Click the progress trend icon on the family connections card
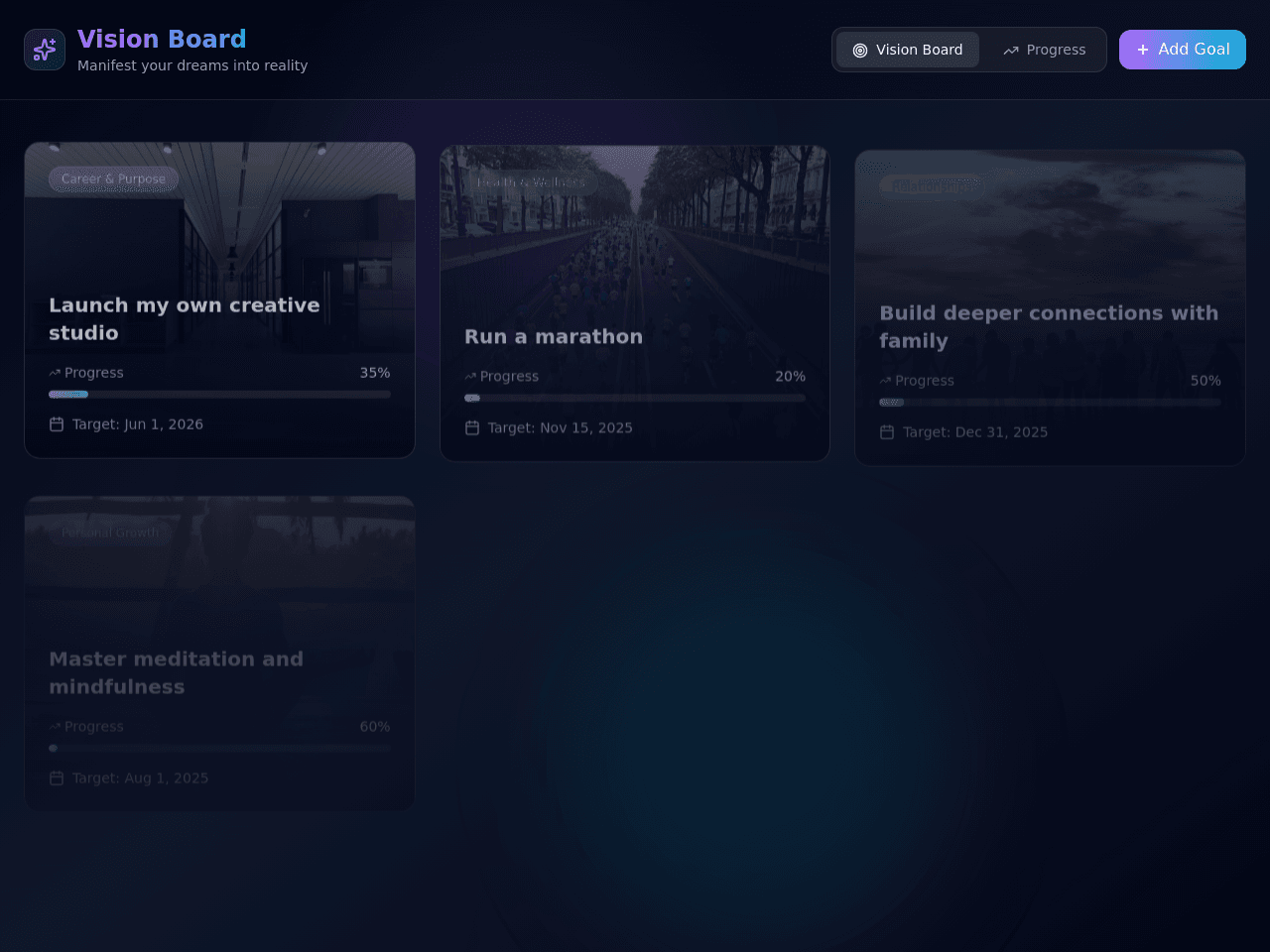1270x952 pixels. pyautogui.click(x=885, y=381)
